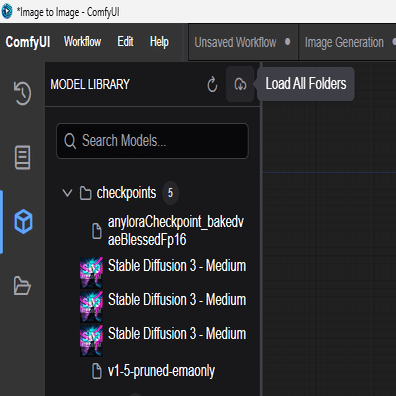
Task: Click the refresh icon in Model Library
Action: [x=212, y=84]
